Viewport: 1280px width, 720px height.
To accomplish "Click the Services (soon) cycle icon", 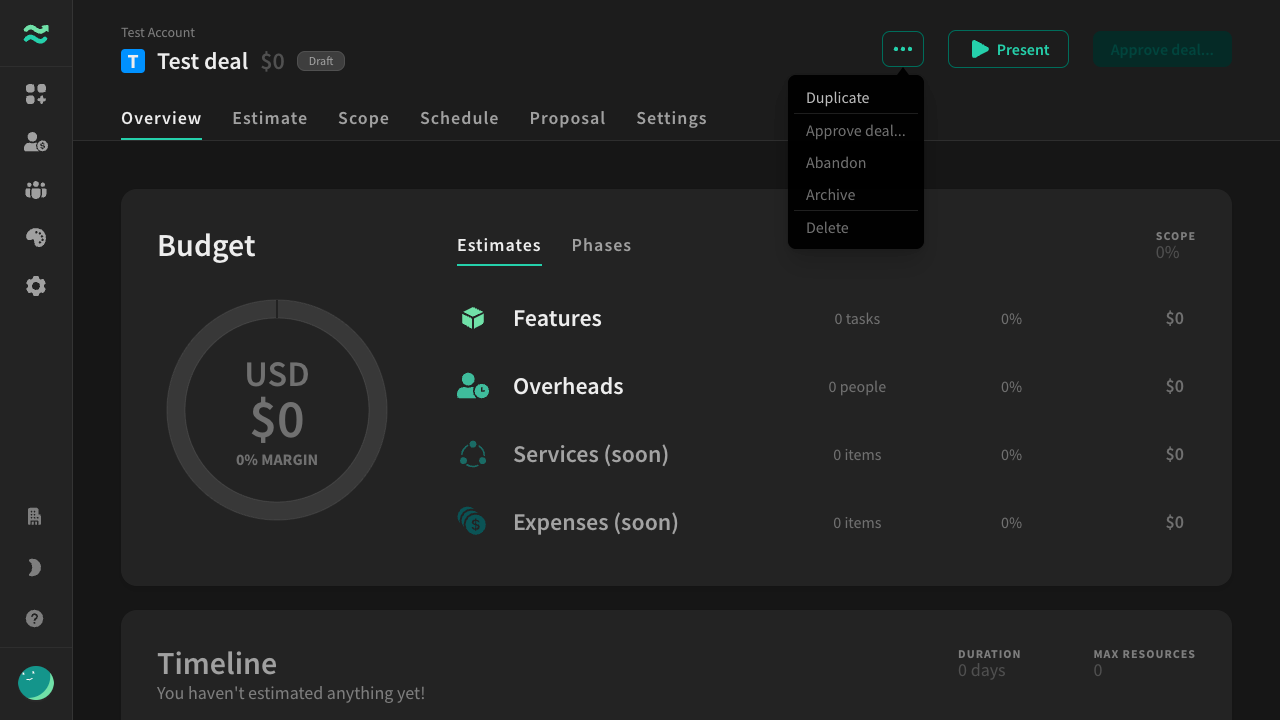I will pyautogui.click(x=473, y=454).
